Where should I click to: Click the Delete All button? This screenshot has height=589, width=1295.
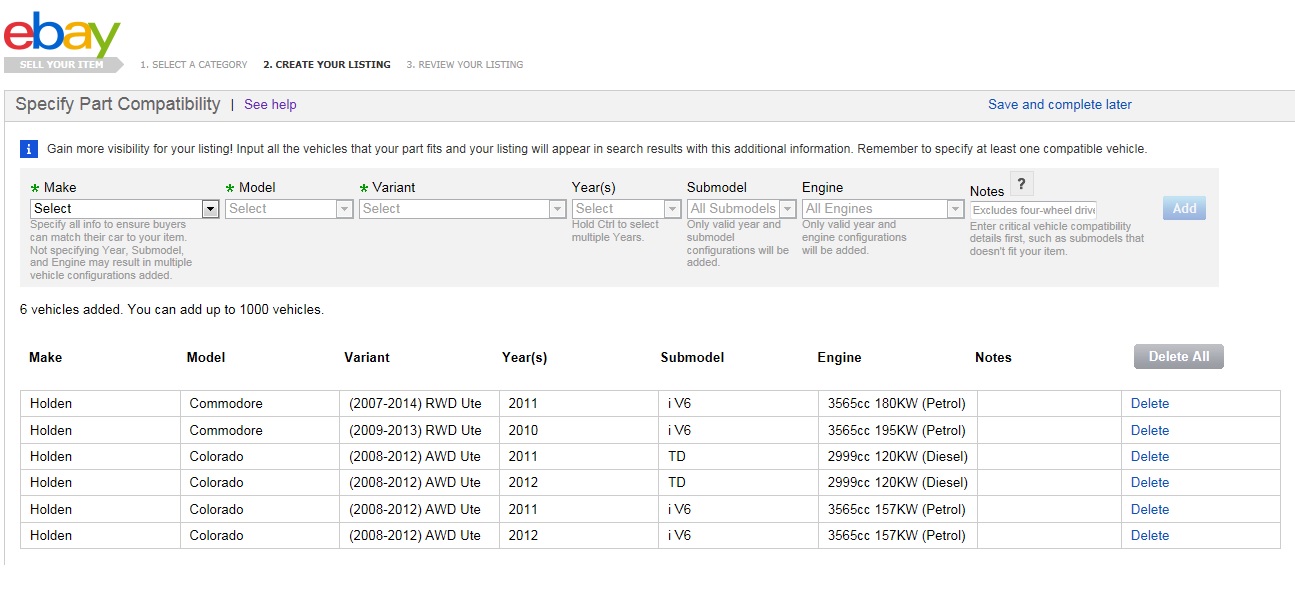click(x=1179, y=356)
